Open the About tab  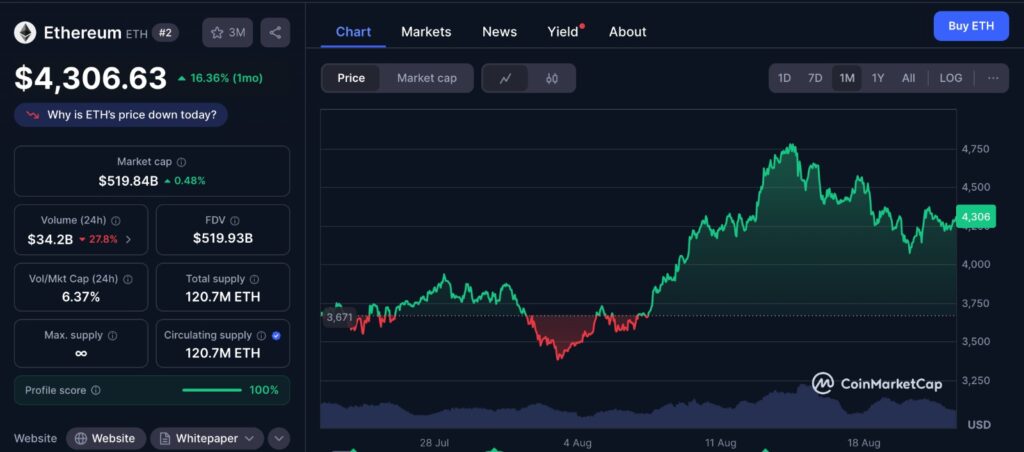(628, 32)
